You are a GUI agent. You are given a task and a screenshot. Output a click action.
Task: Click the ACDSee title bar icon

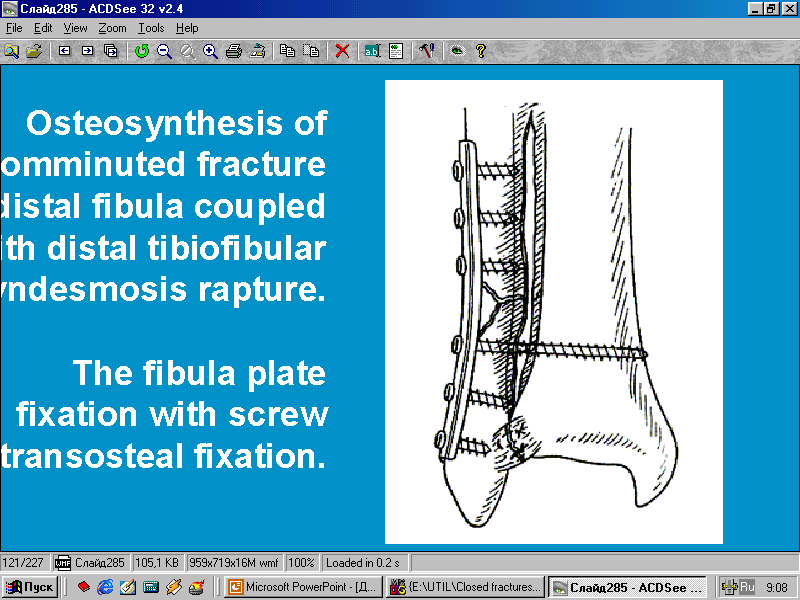click(x=9, y=9)
